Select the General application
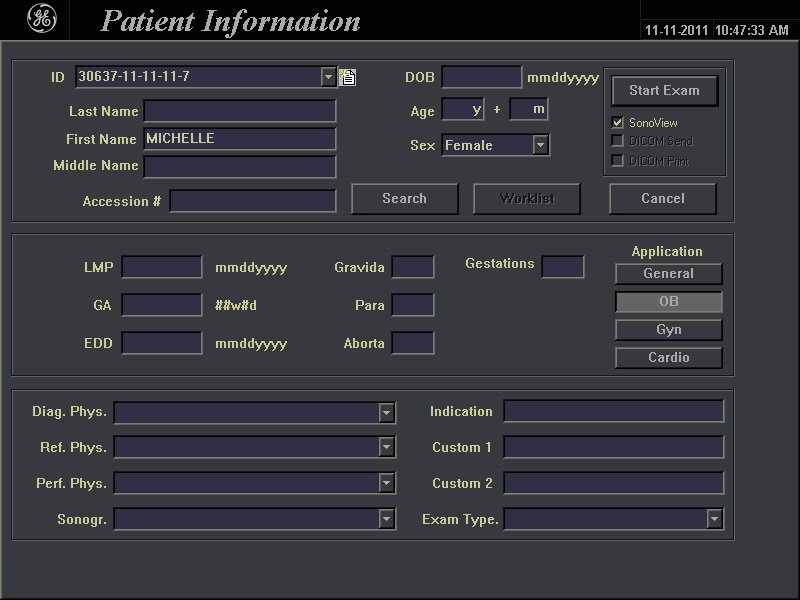The image size is (800, 600). tap(668, 273)
